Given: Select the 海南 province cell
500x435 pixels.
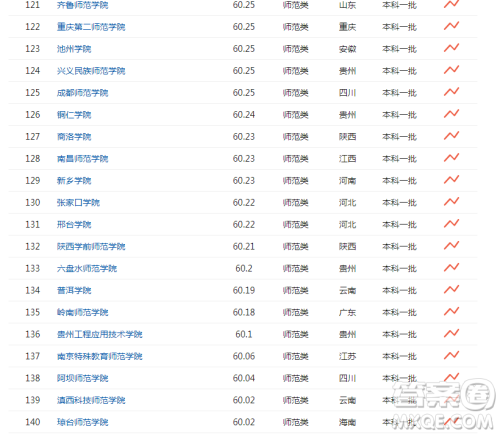Looking at the screenshot, I should (347, 422).
